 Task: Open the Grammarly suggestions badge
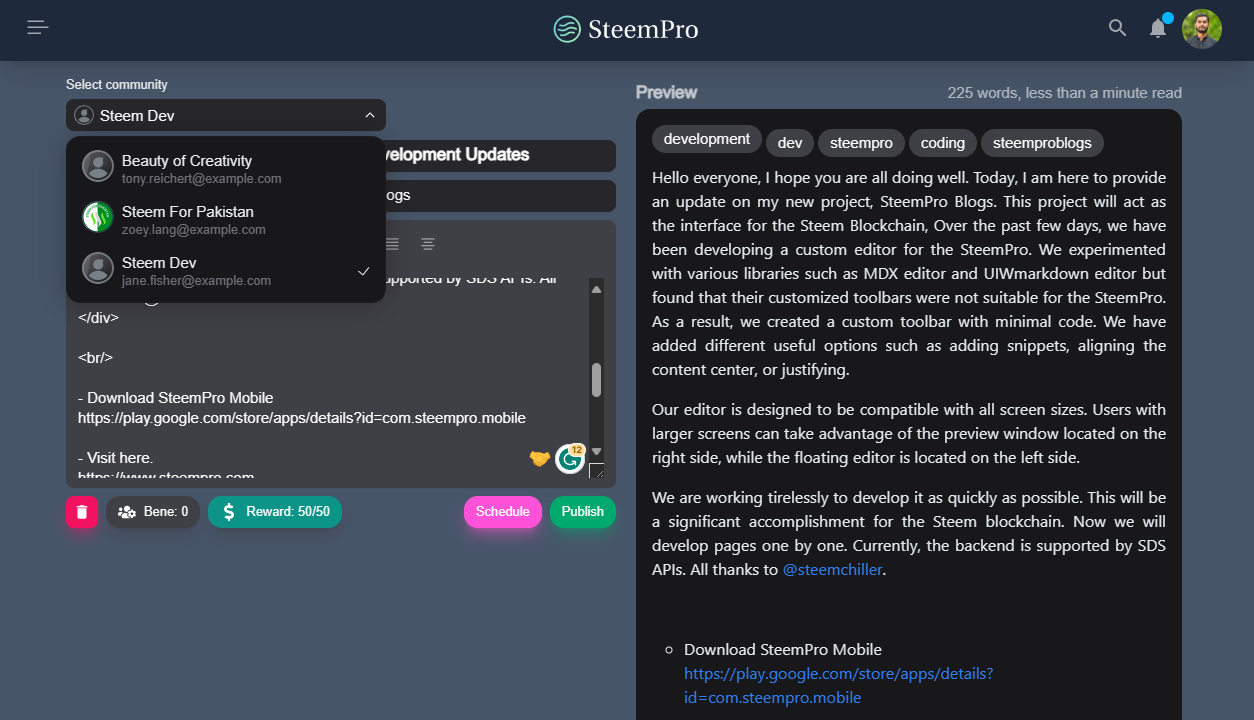(570, 458)
